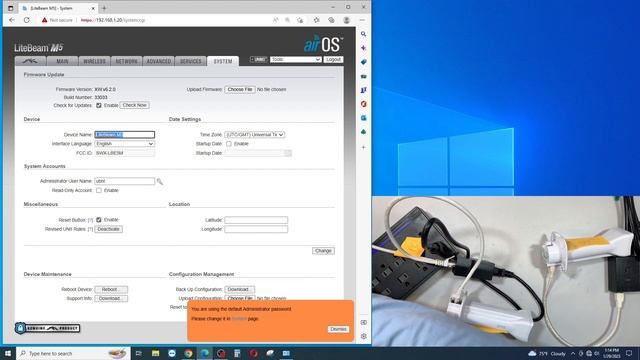Open the NETWORK tab

click(x=127, y=61)
